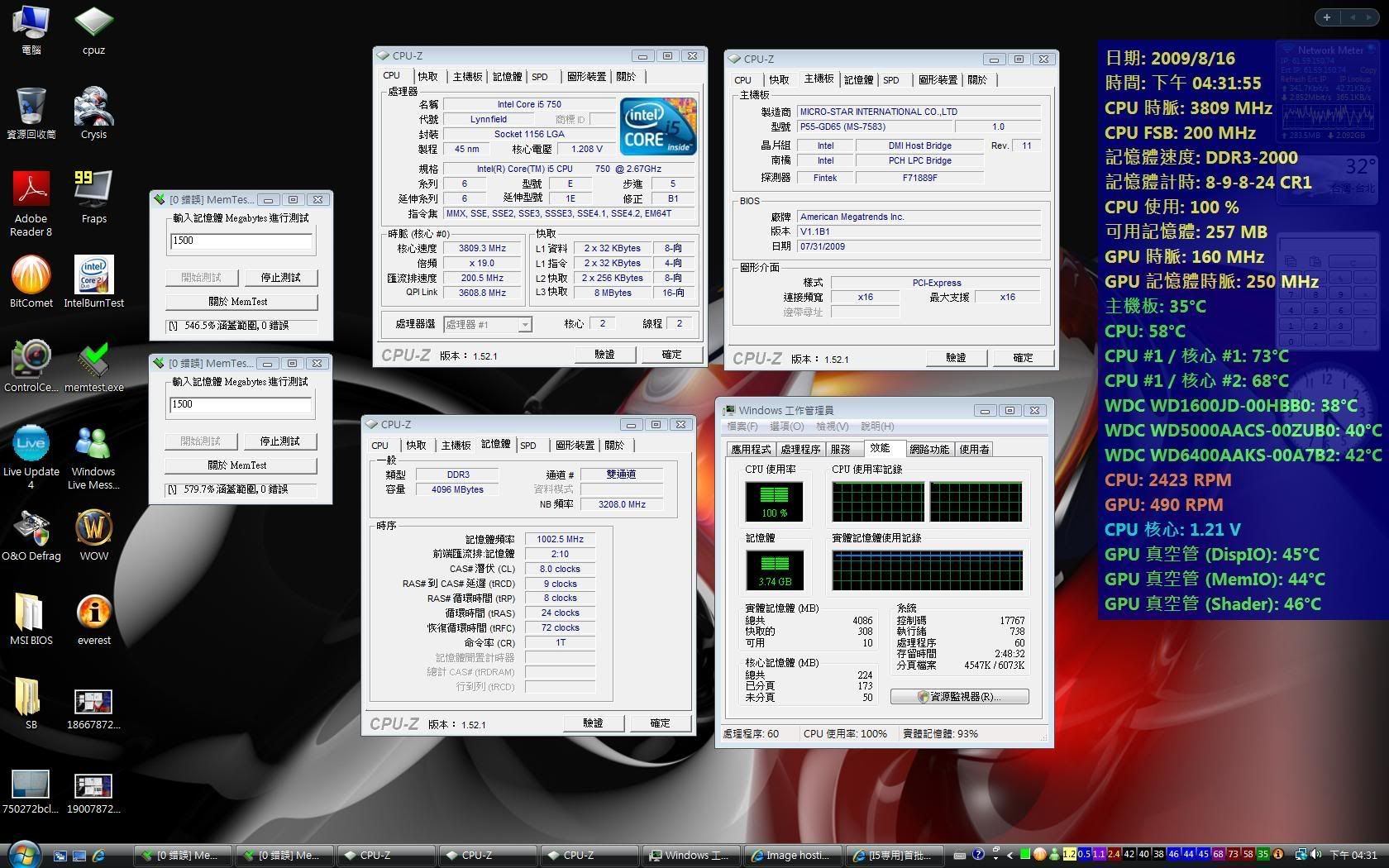
Task: Click the Windows Start orb
Action: 23,853
